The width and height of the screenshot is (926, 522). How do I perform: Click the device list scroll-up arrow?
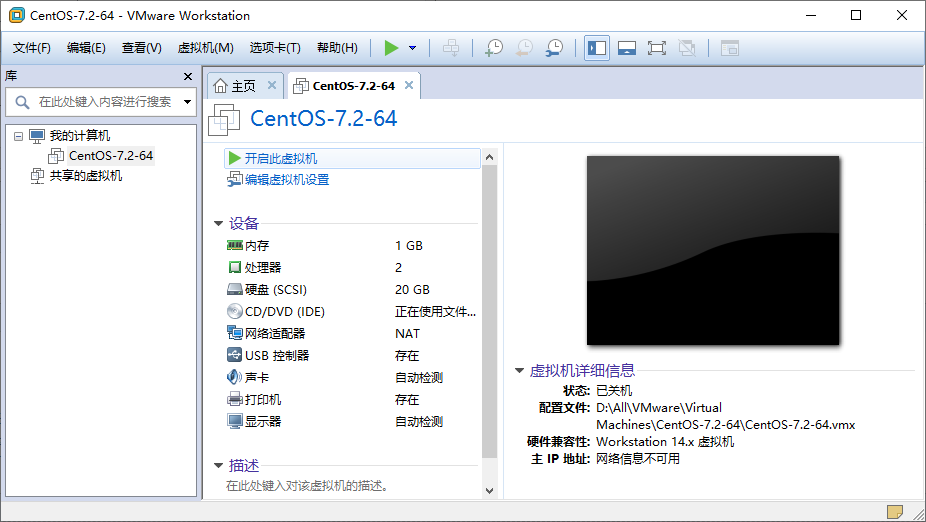click(x=489, y=157)
